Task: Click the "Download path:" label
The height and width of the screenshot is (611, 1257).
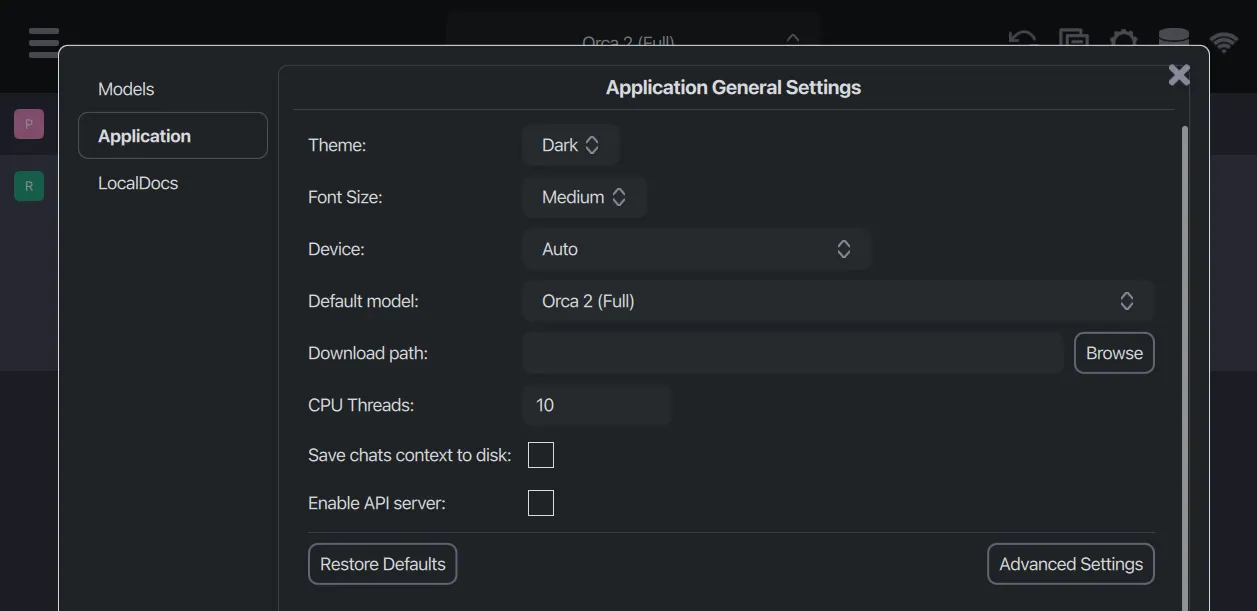Action: 368,353
